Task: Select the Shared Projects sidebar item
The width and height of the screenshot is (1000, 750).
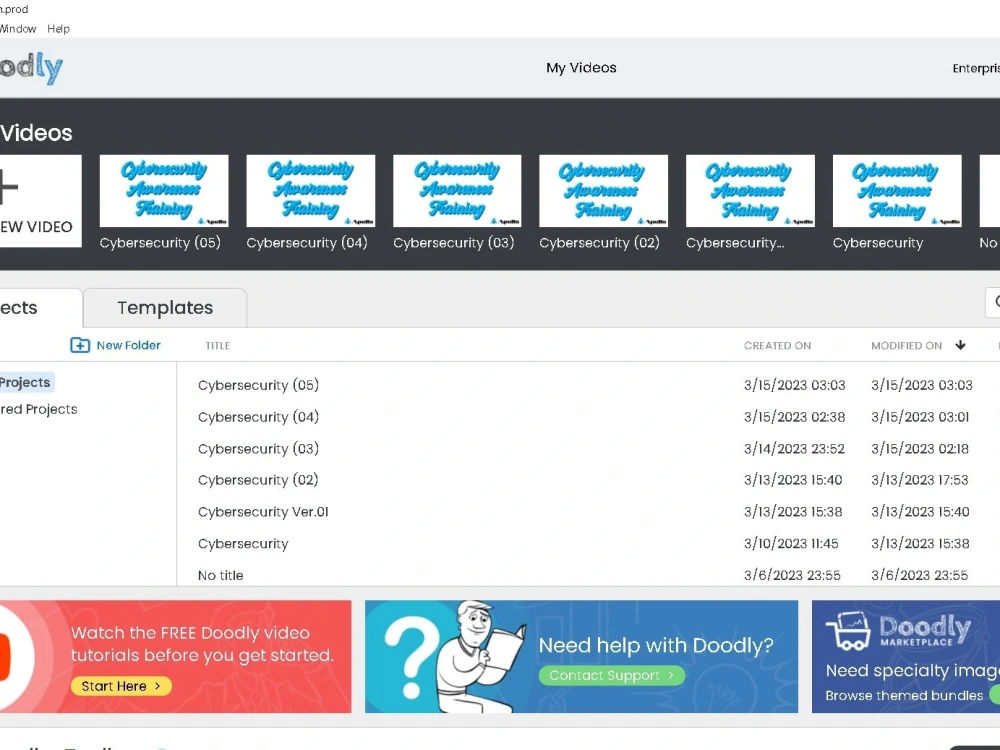Action: (x=38, y=409)
